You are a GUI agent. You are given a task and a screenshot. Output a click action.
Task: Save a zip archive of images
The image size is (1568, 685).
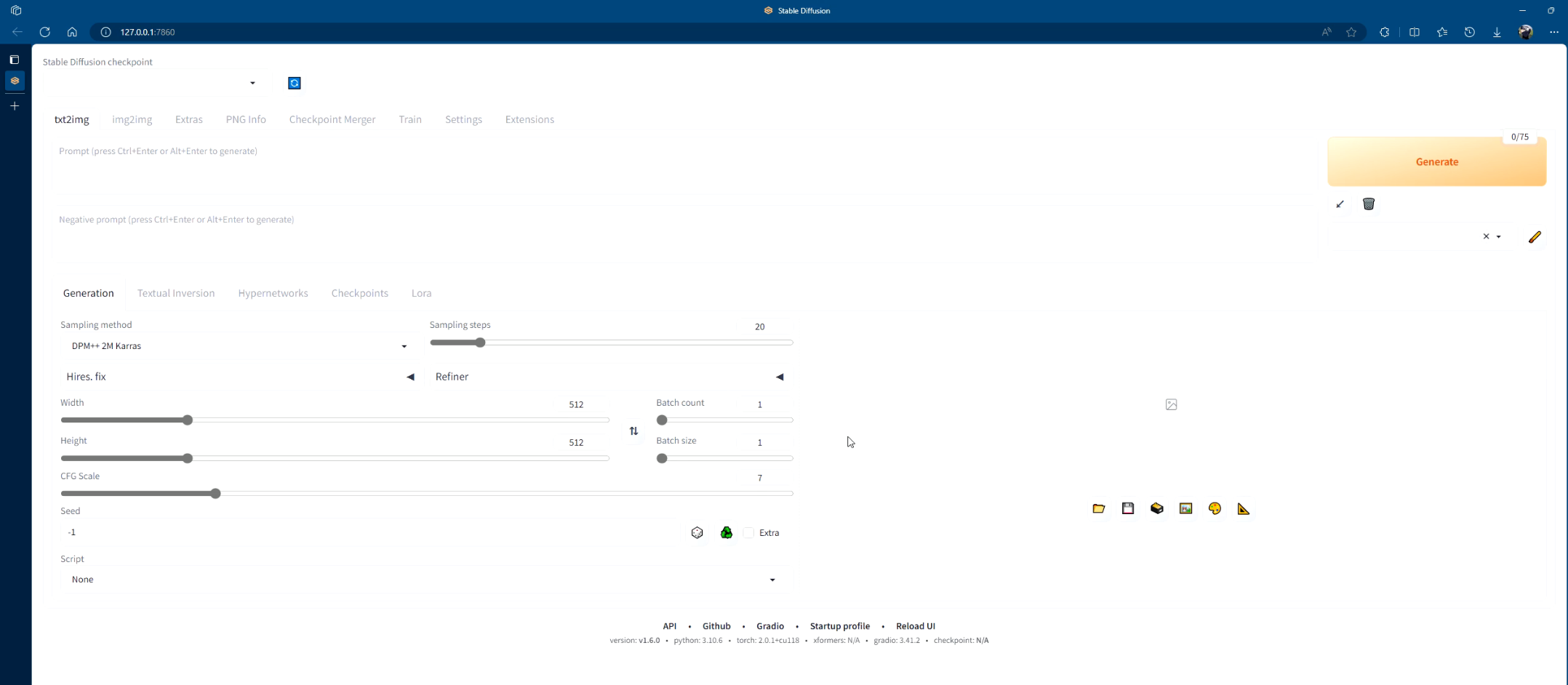coord(1157,509)
